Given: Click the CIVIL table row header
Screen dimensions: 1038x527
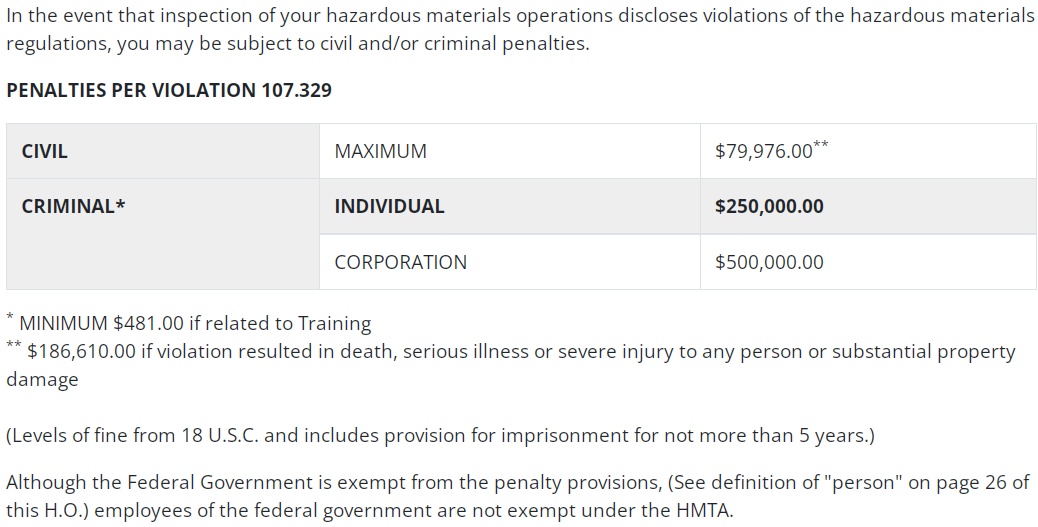Looking at the screenshot, I should 163,151.
